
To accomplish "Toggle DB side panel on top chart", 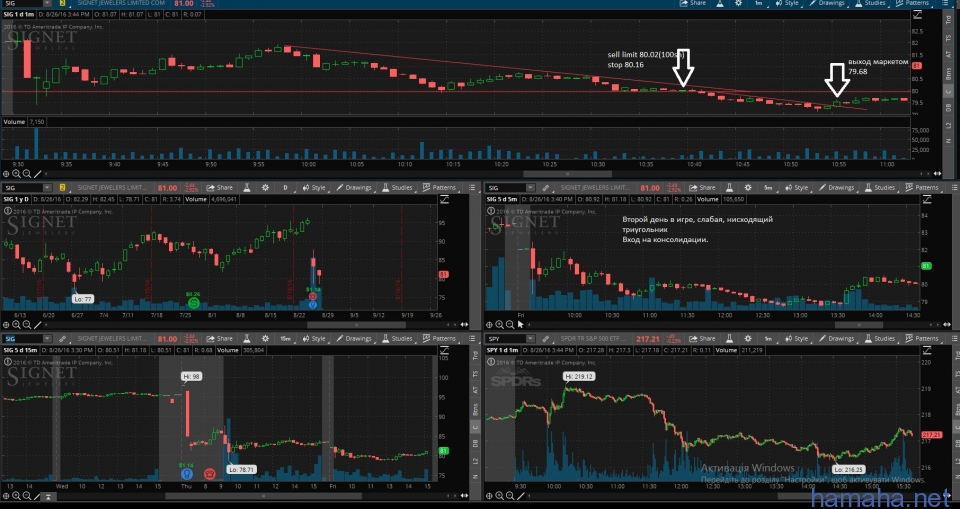I will coord(950,108).
